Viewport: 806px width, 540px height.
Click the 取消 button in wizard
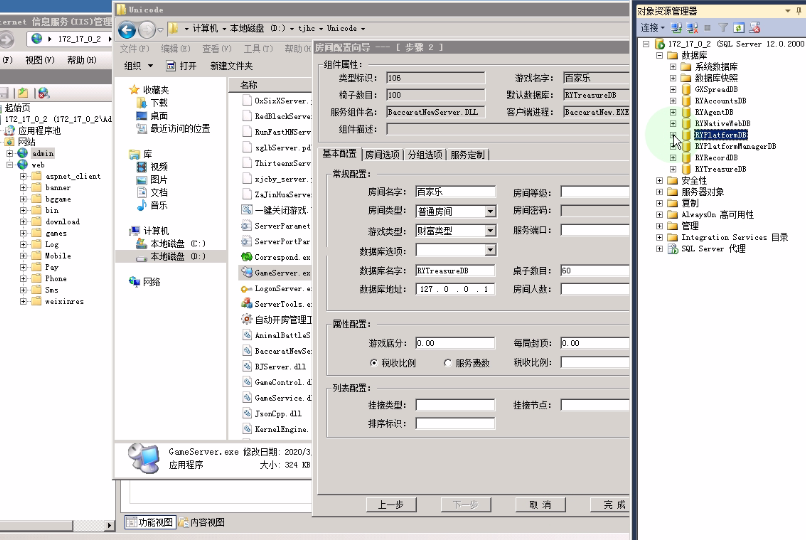(x=539, y=505)
